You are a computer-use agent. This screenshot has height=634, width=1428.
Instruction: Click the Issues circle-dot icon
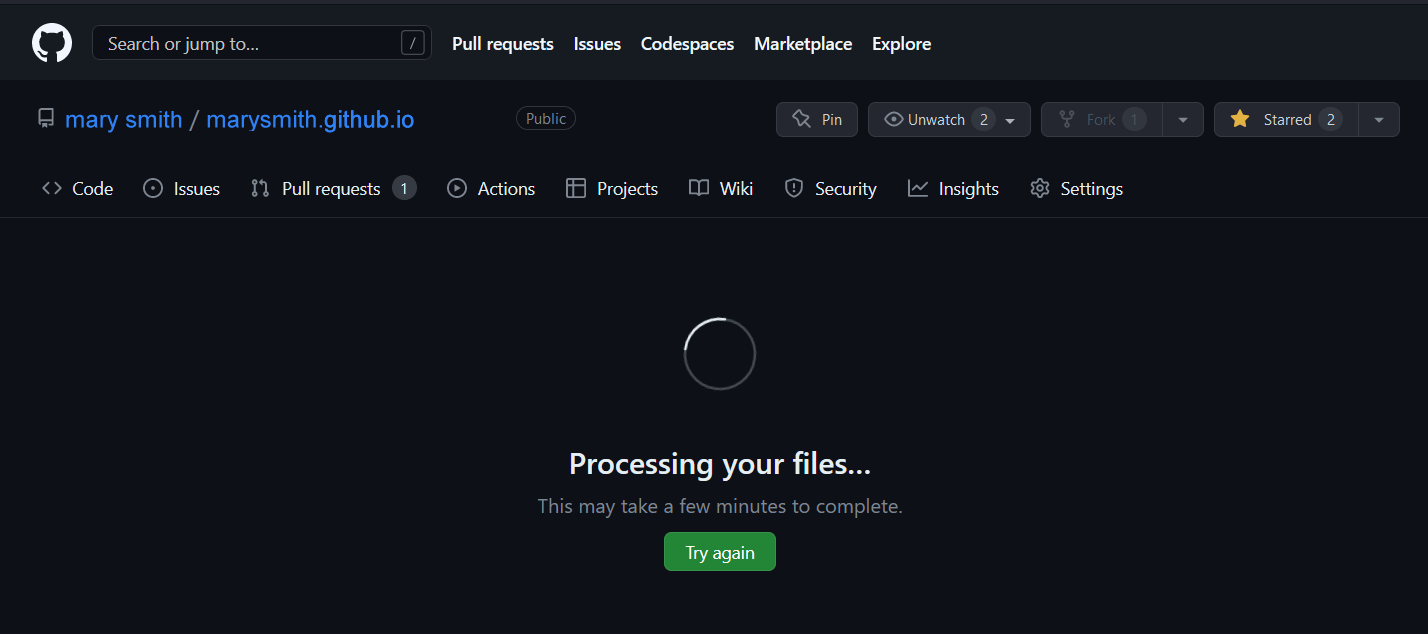click(153, 189)
